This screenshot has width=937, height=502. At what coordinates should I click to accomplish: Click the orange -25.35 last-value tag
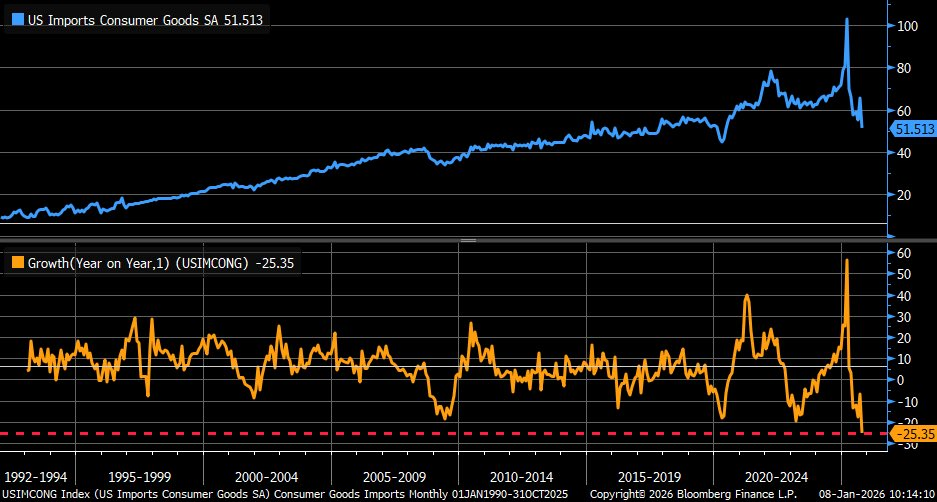tap(914, 433)
